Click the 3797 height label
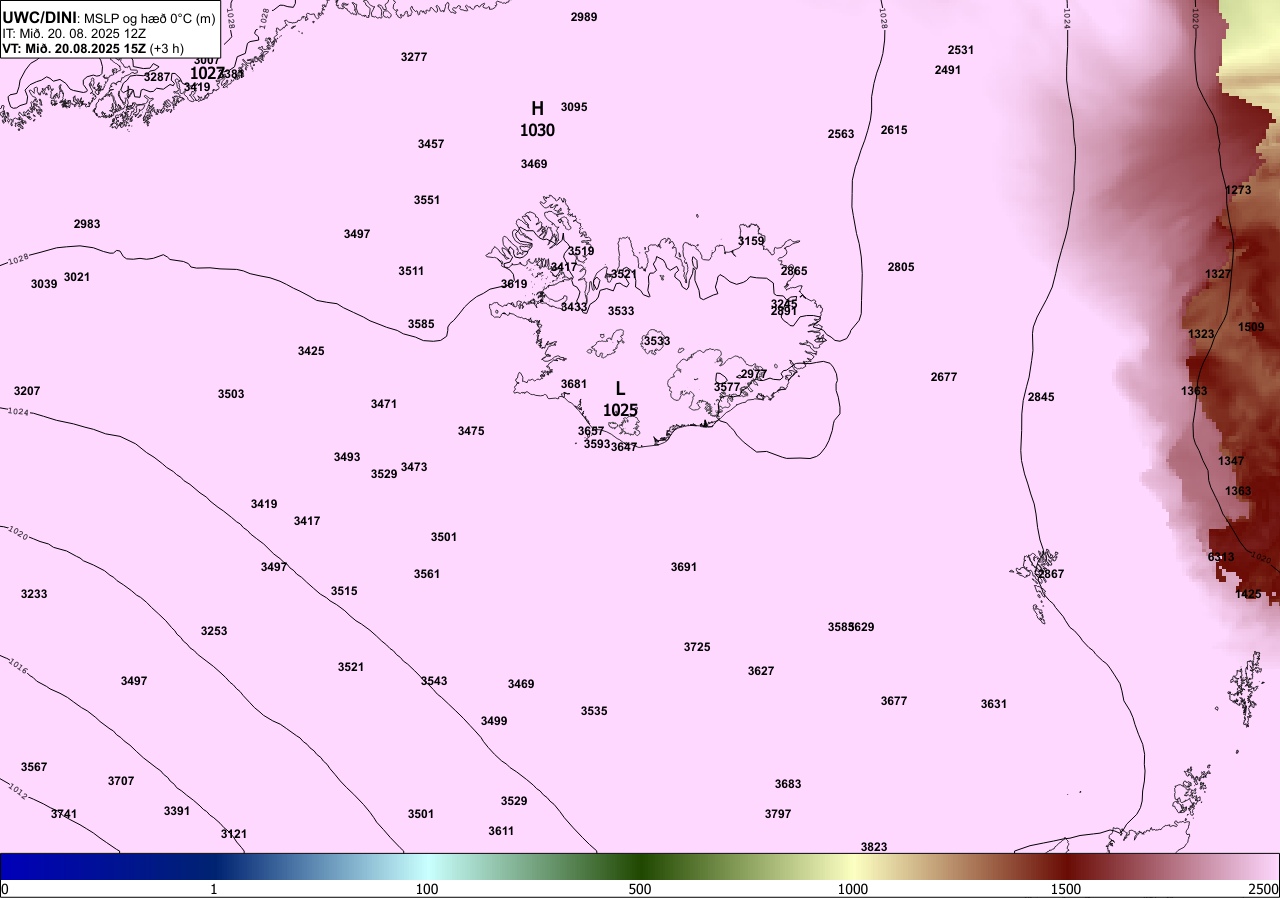The width and height of the screenshot is (1280, 898). click(x=778, y=814)
